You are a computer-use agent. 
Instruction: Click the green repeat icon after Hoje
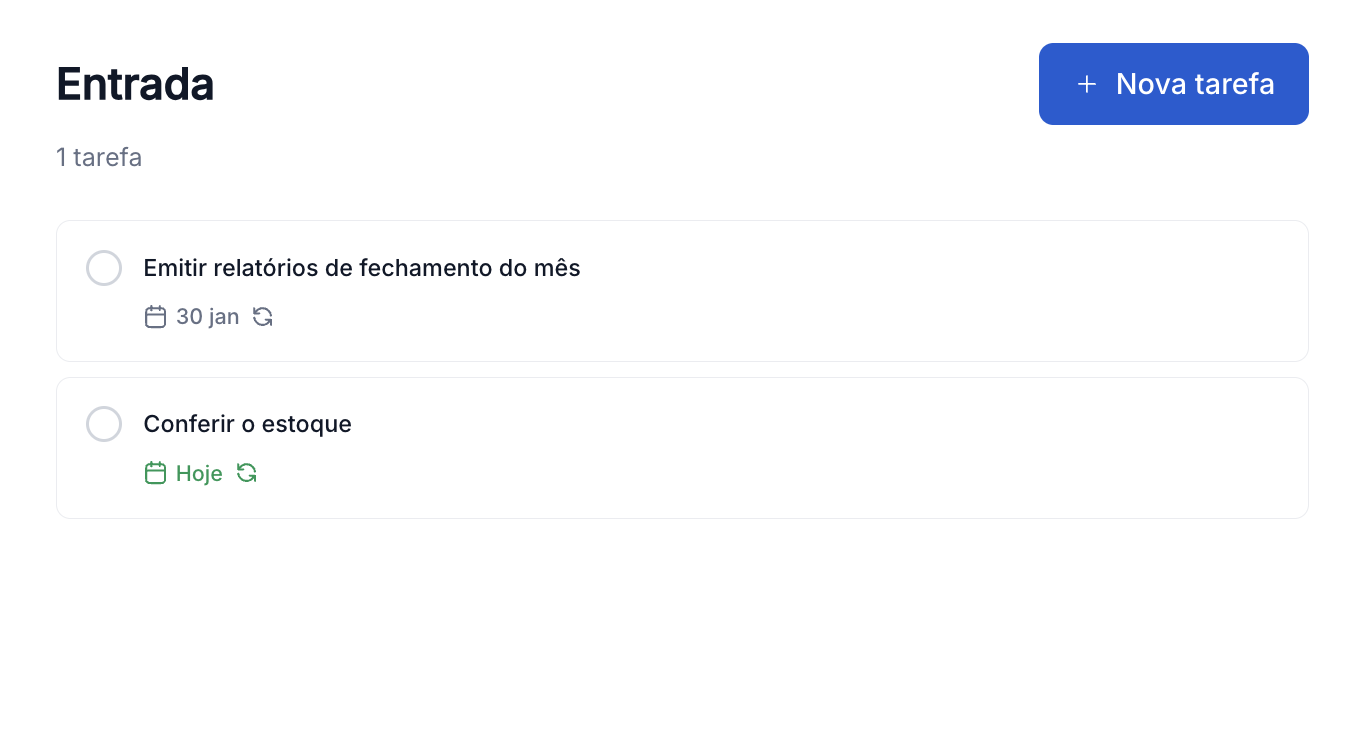[247, 473]
